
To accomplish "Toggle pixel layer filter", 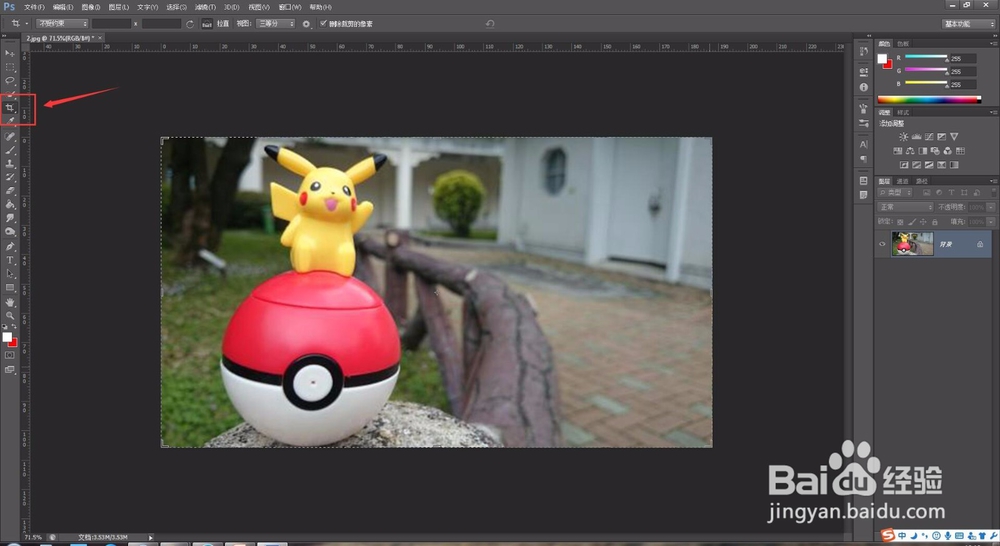I will [927, 192].
